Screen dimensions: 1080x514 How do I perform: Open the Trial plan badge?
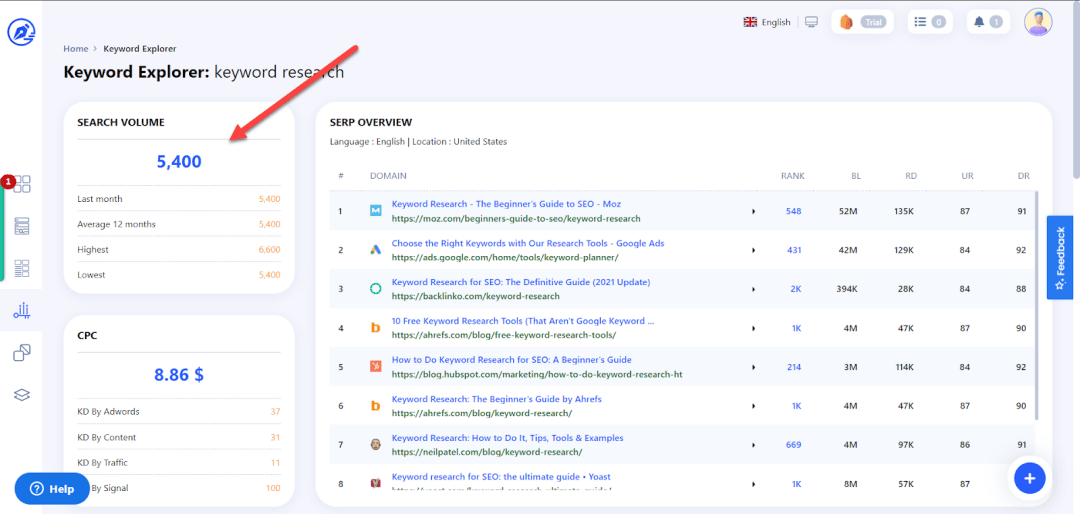point(862,22)
